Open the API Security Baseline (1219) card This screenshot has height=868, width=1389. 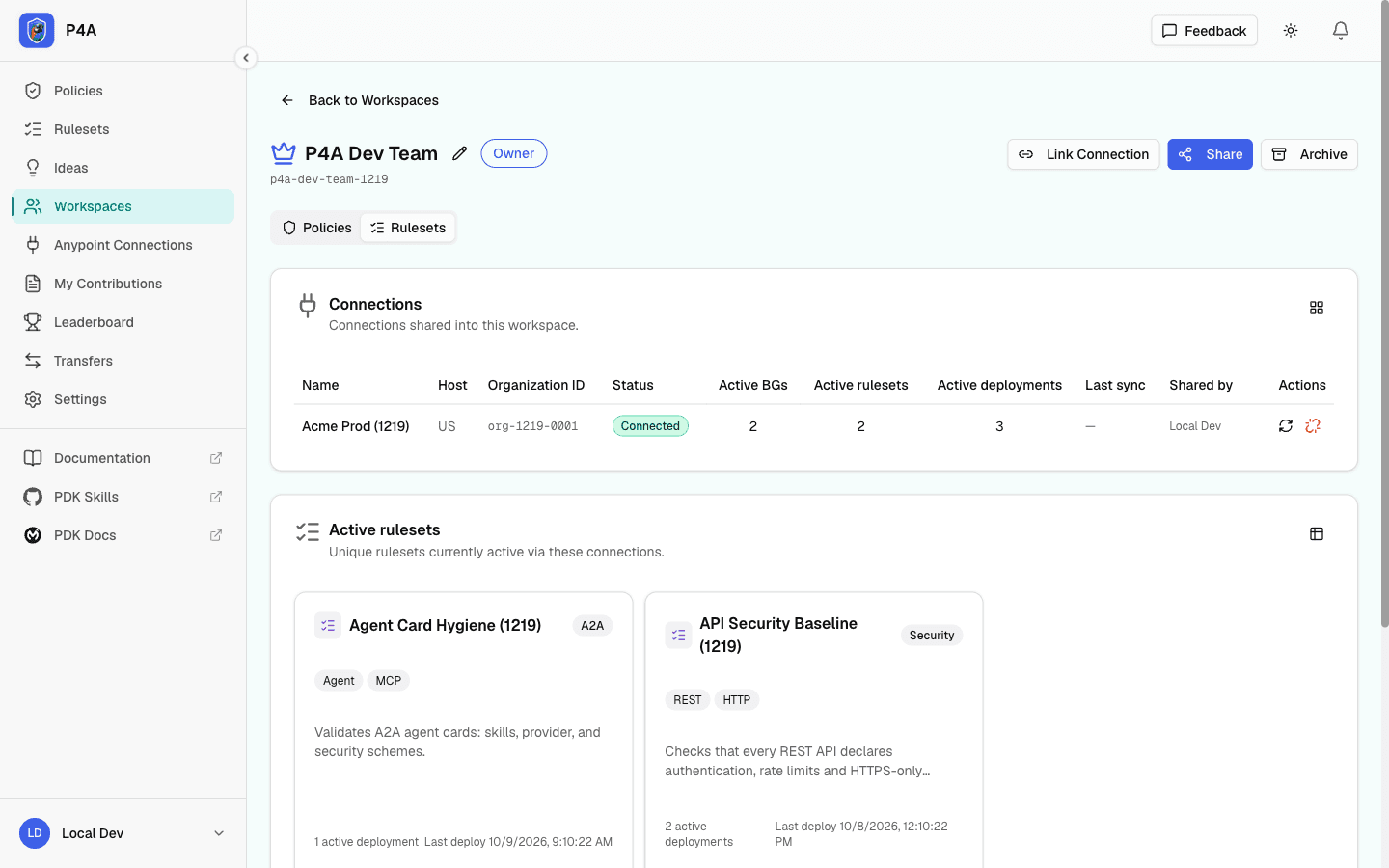(814, 730)
